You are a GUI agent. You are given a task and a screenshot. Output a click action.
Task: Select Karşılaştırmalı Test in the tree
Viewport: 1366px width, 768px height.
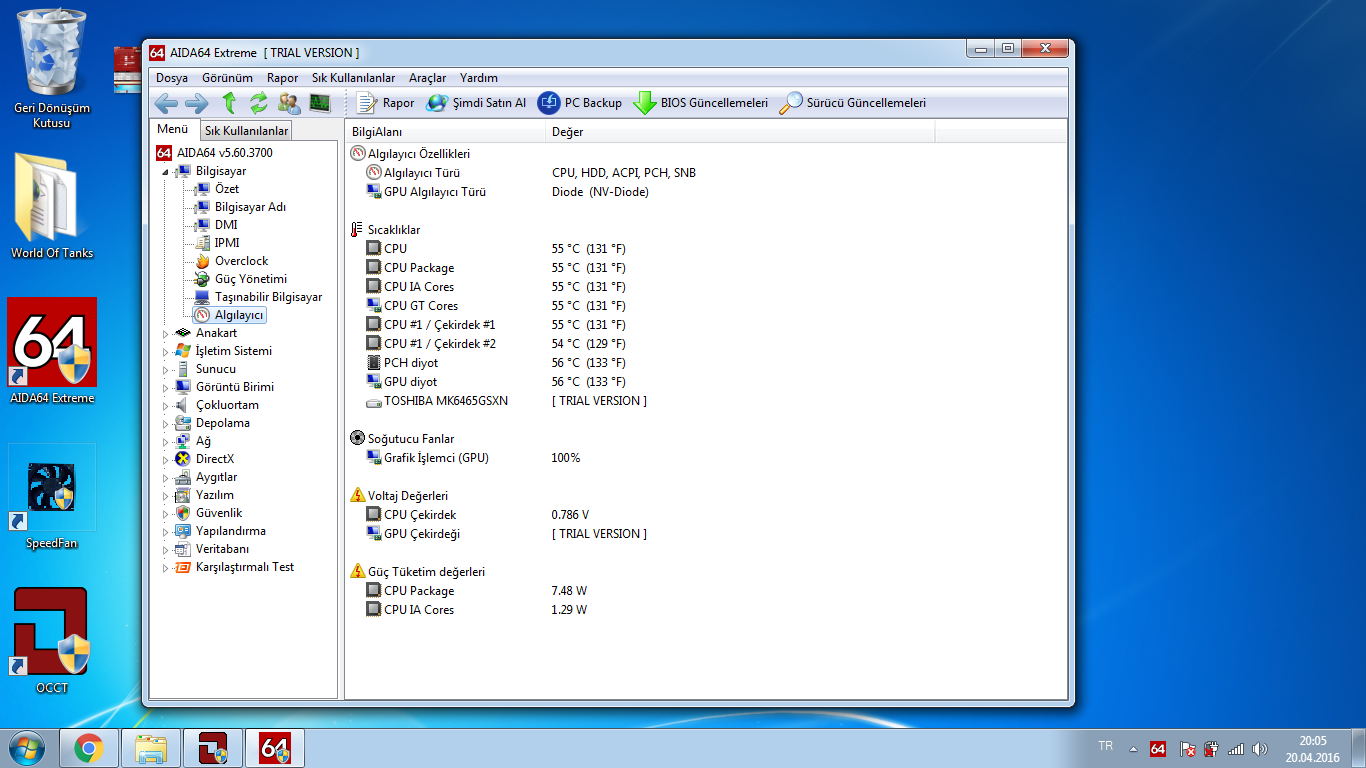[x=244, y=567]
